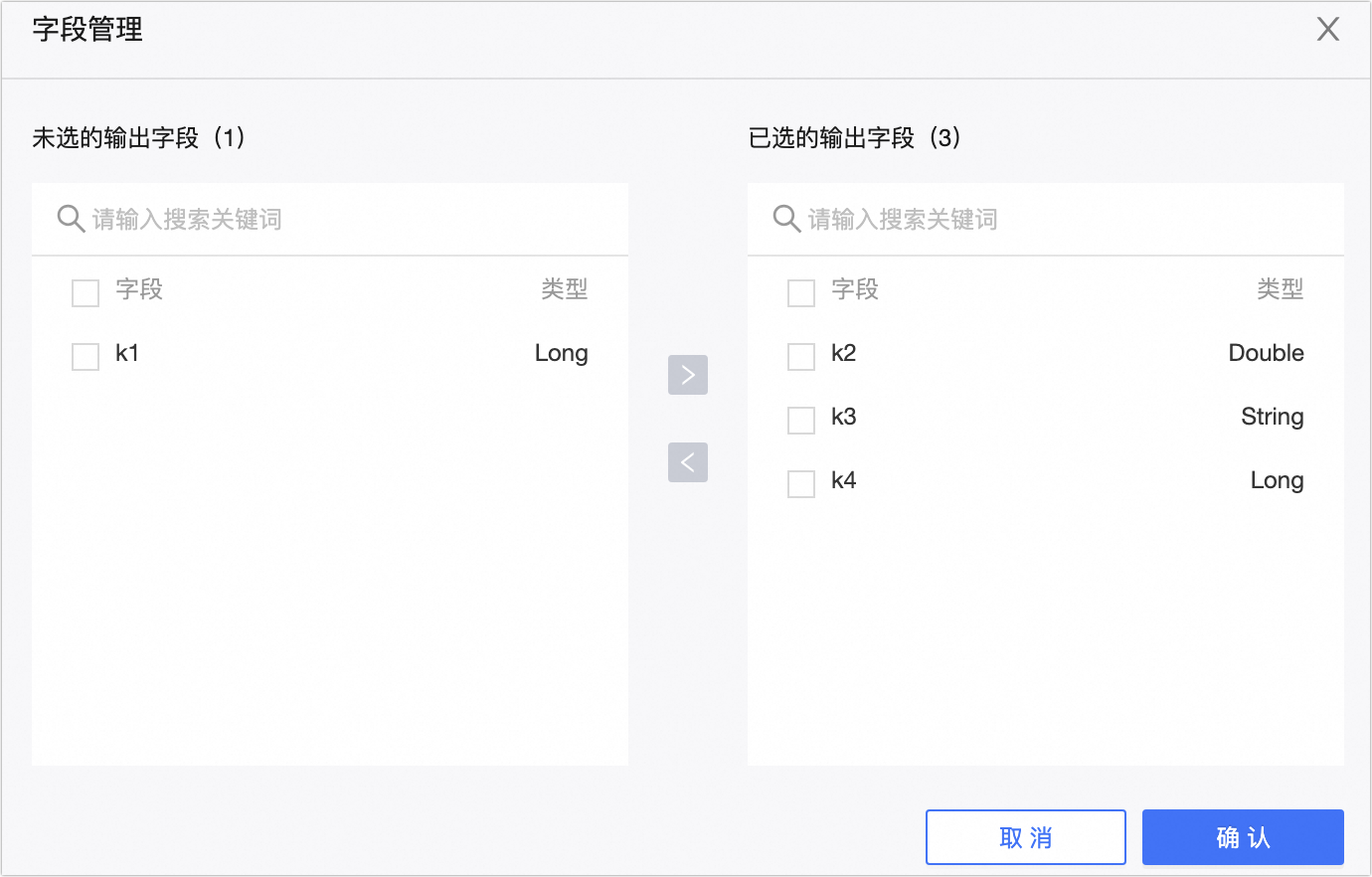The width and height of the screenshot is (1372, 877).
Task: Focus the search box under 已选的输出字段
Action: click(1046, 219)
